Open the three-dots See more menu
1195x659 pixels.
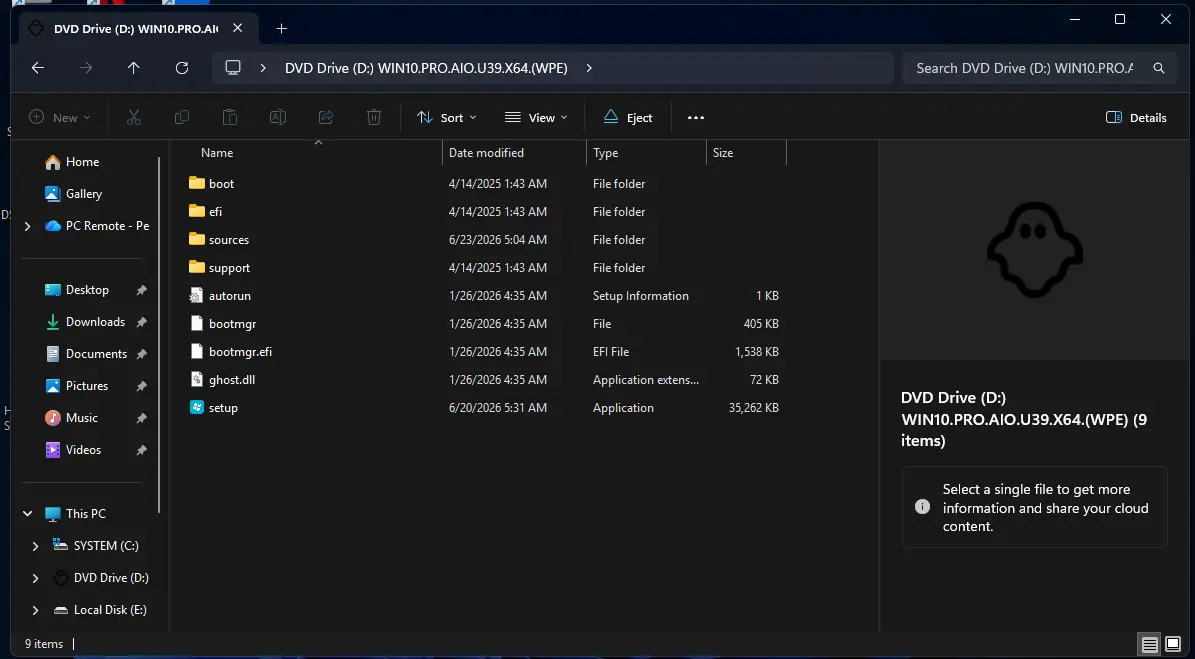696,117
